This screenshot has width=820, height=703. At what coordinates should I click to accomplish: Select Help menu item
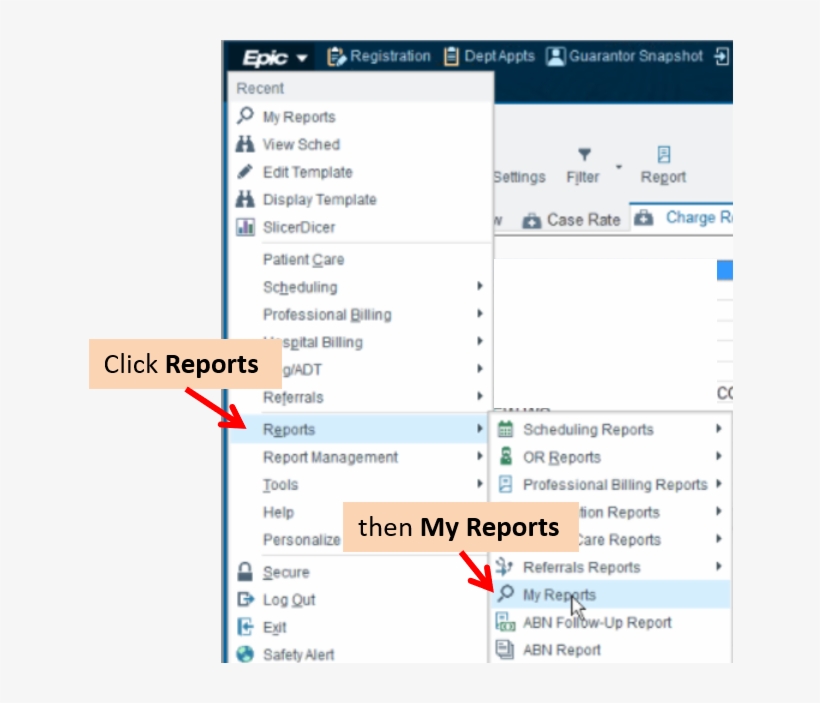(278, 512)
